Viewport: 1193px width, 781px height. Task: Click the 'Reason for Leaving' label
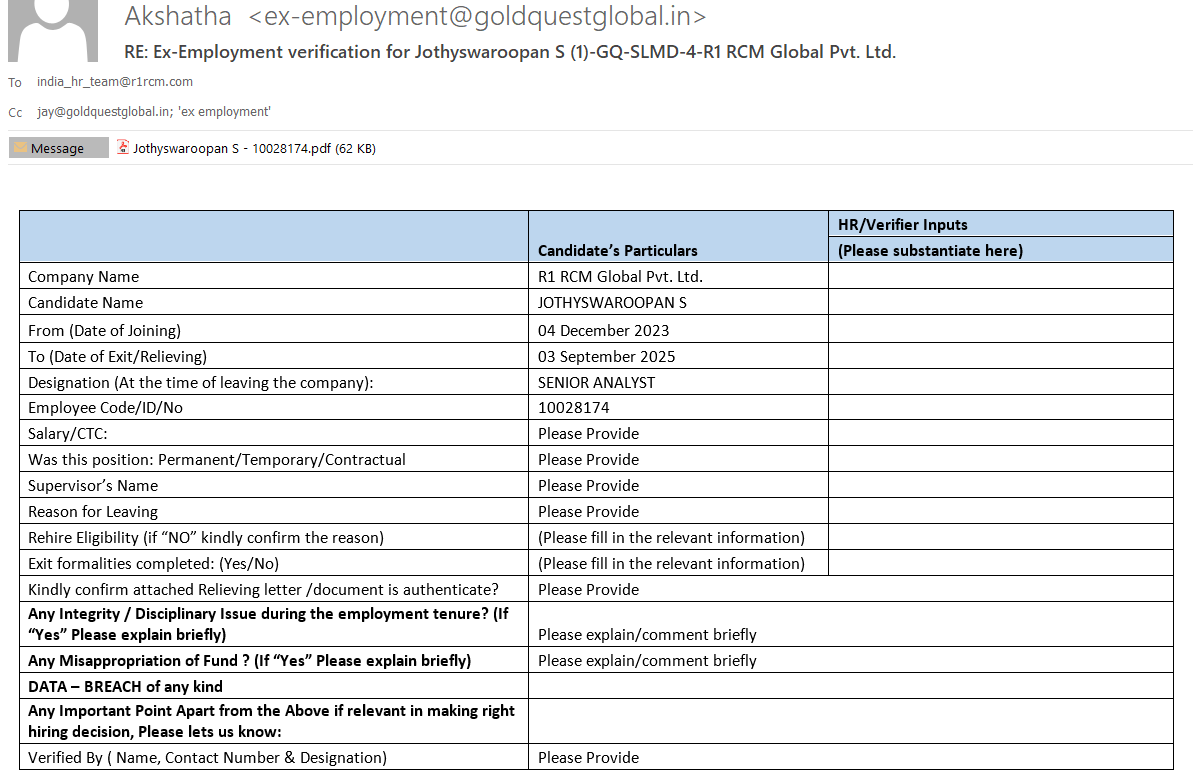click(93, 512)
